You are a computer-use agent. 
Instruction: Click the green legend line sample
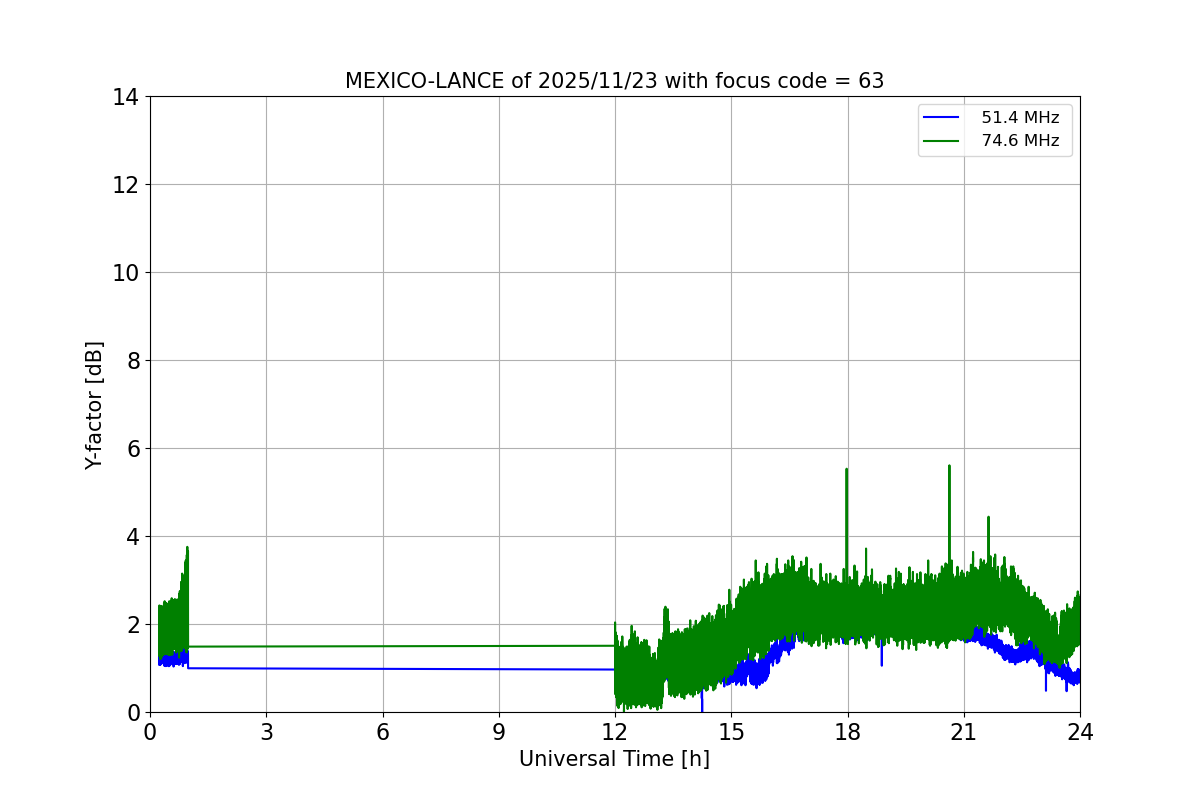(942, 141)
